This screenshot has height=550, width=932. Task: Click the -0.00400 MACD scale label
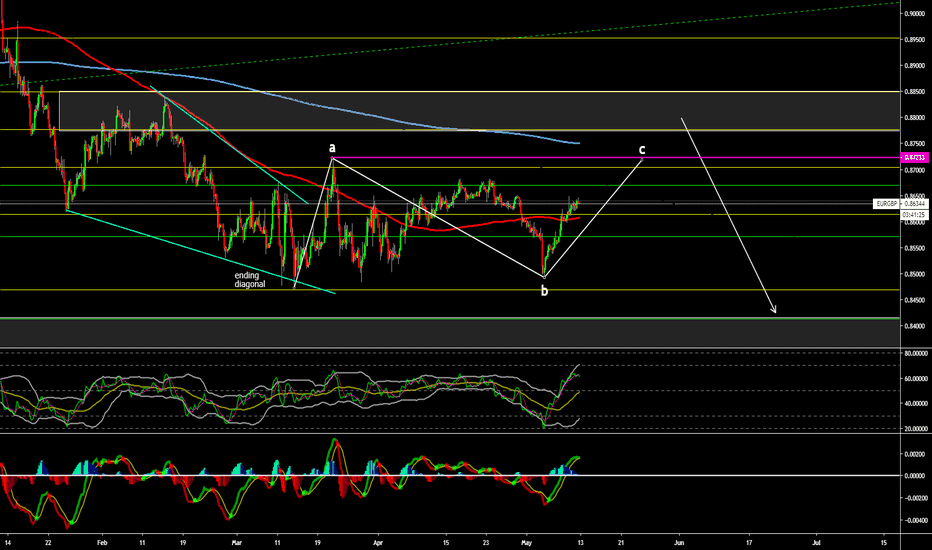click(x=915, y=520)
